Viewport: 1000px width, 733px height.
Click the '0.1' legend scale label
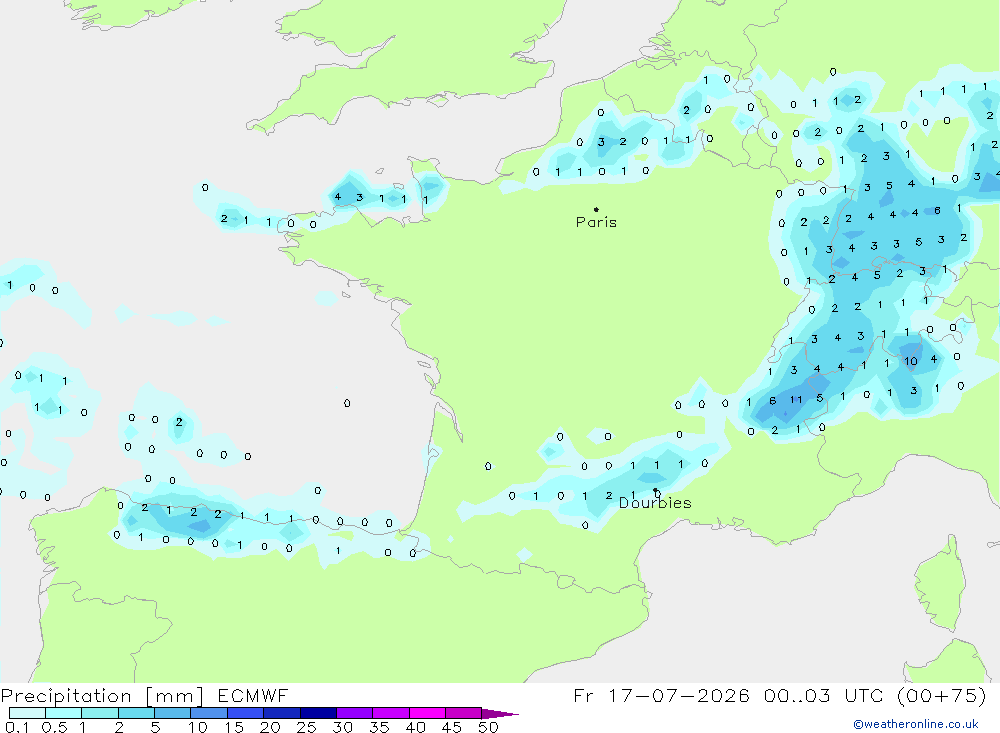[17, 727]
